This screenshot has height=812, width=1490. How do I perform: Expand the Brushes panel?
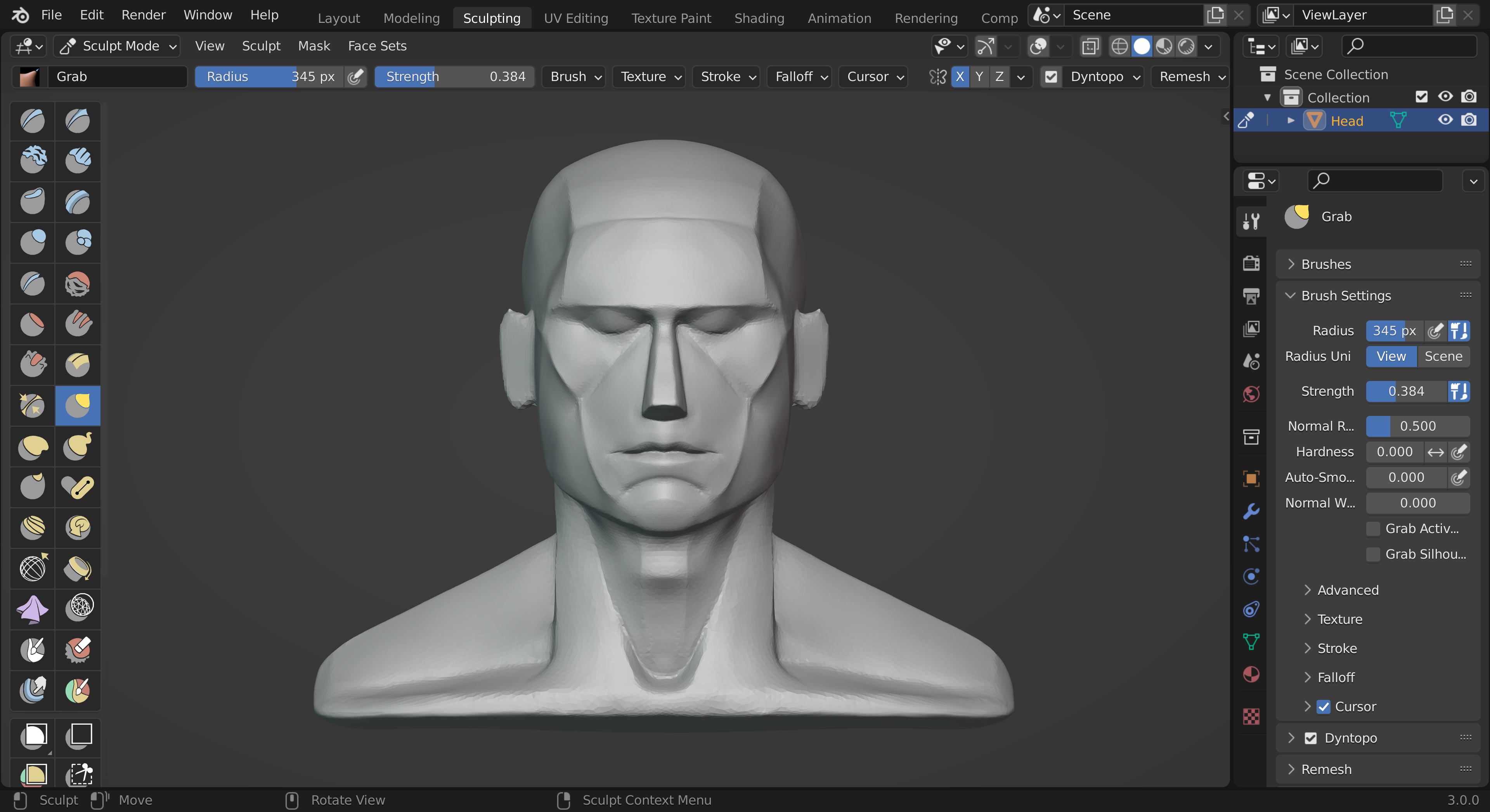click(x=1326, y=264)
